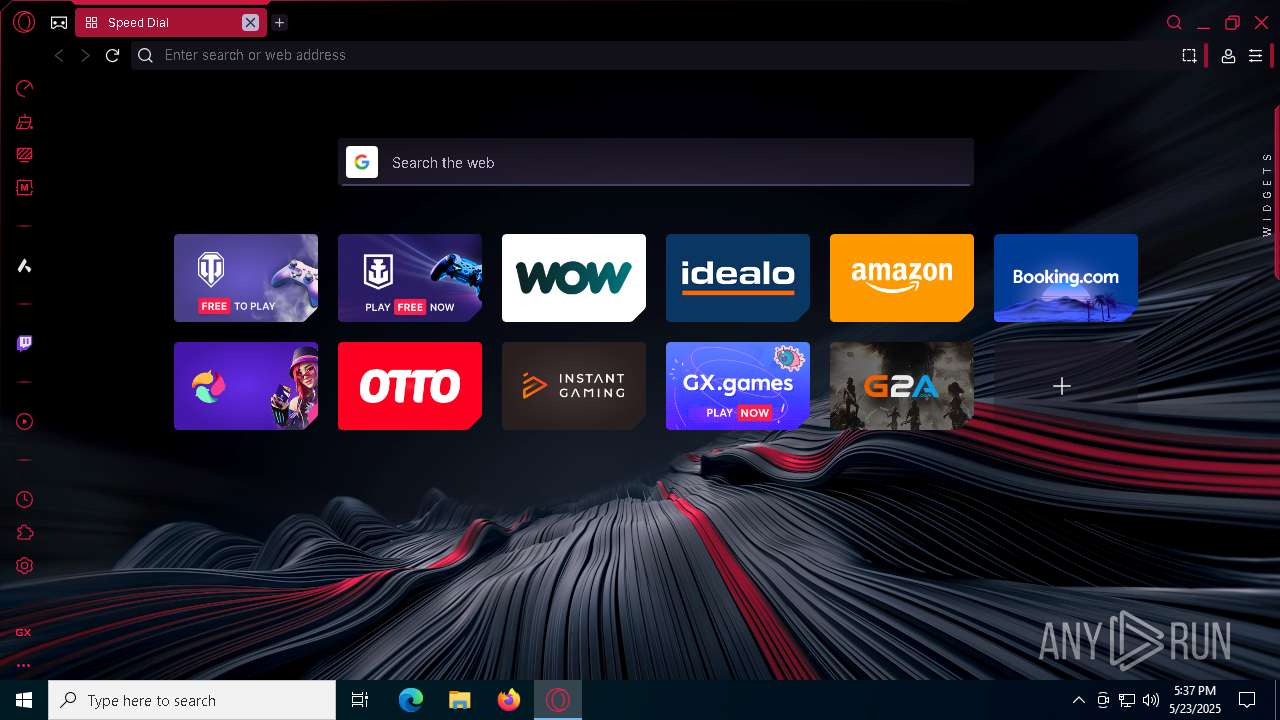The width and height of the screenshot is (1280, 720).
Task: Click the GX icon in sidebar
Action: pos(23,632)
